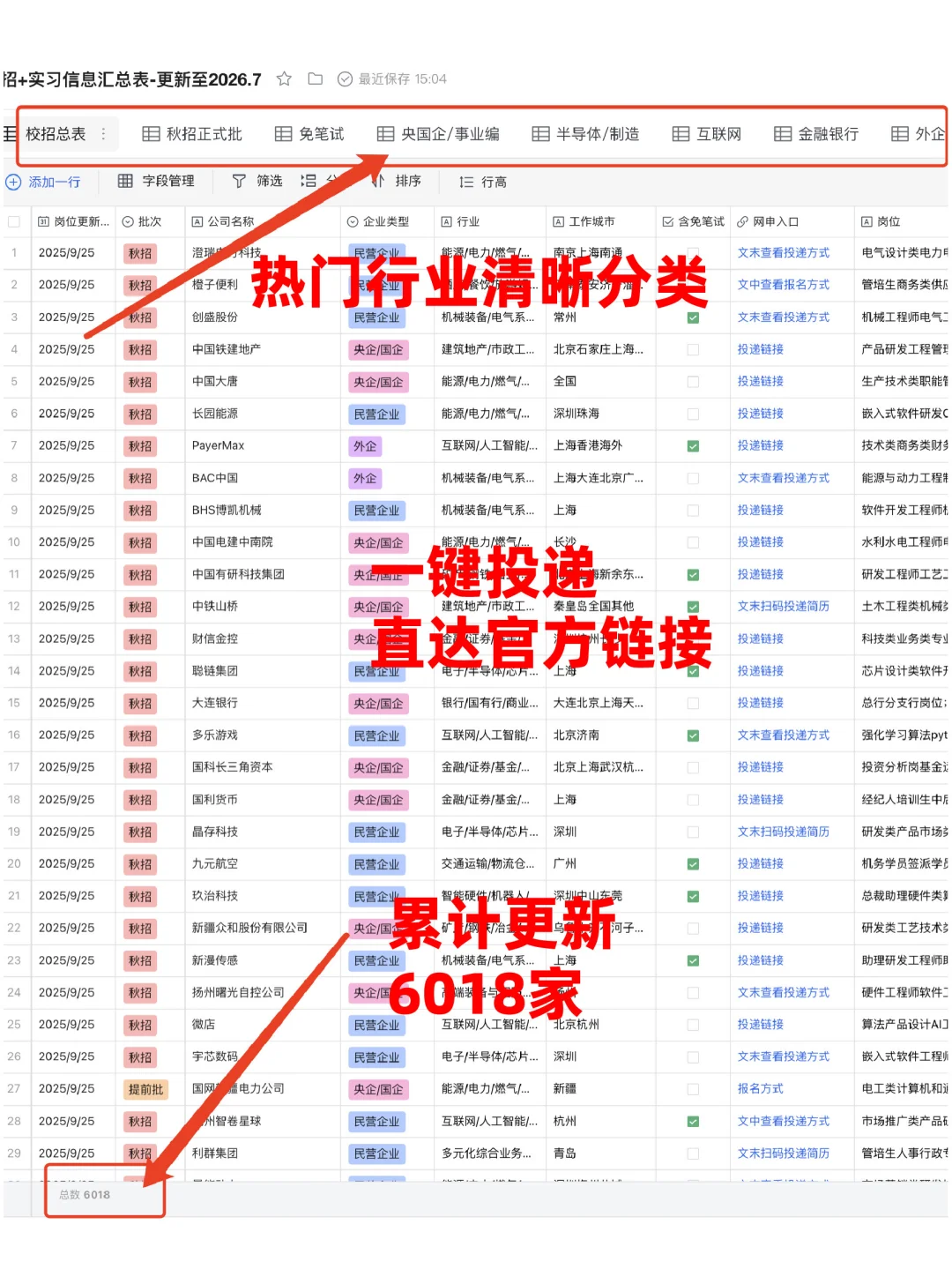The height and width of the screenshot is (1269, 952).
Task: Select the 提前批 tag in row 27
Action: click(145, 1089)
